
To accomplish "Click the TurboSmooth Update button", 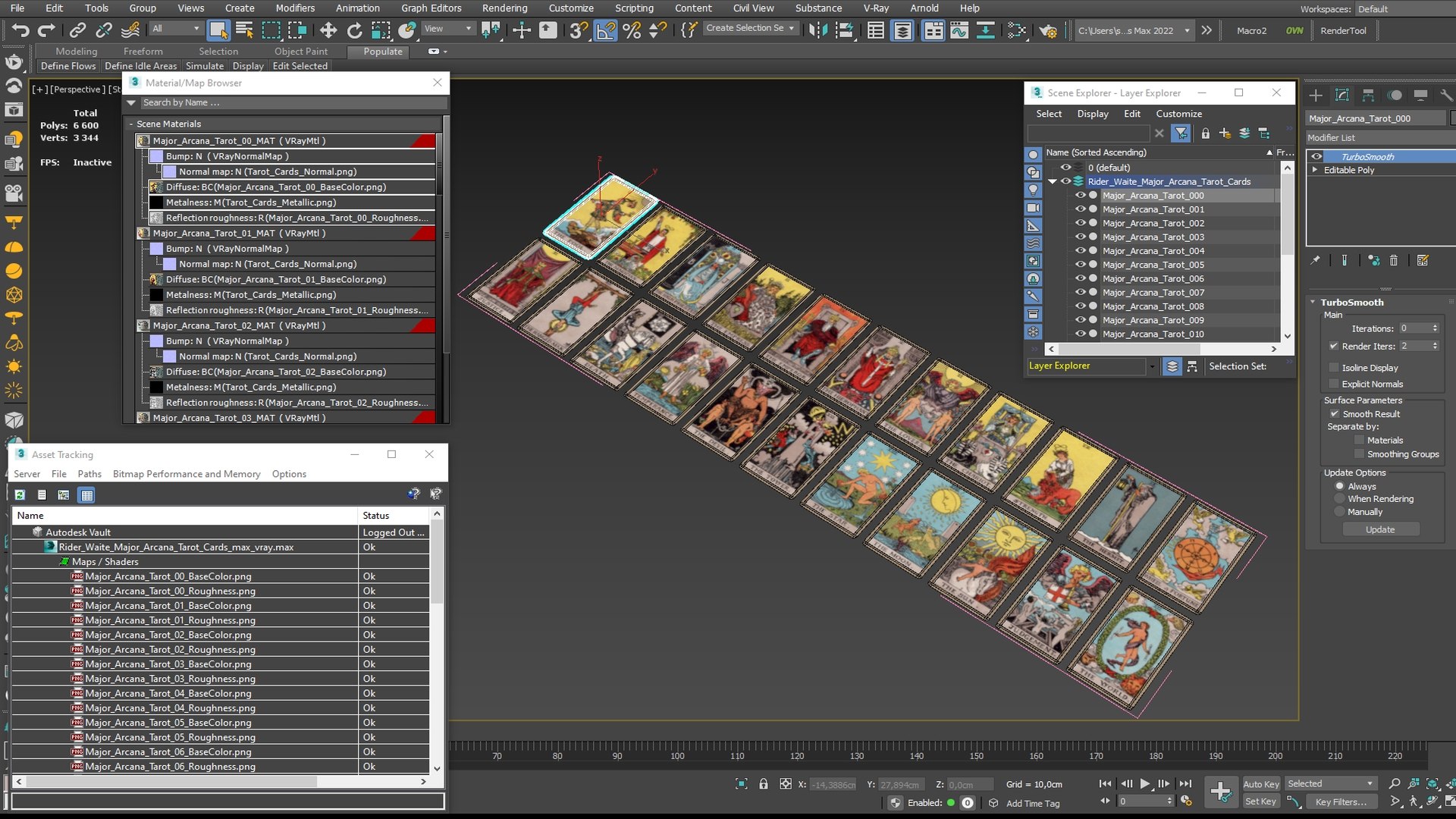I will [x=1379, y=529].
